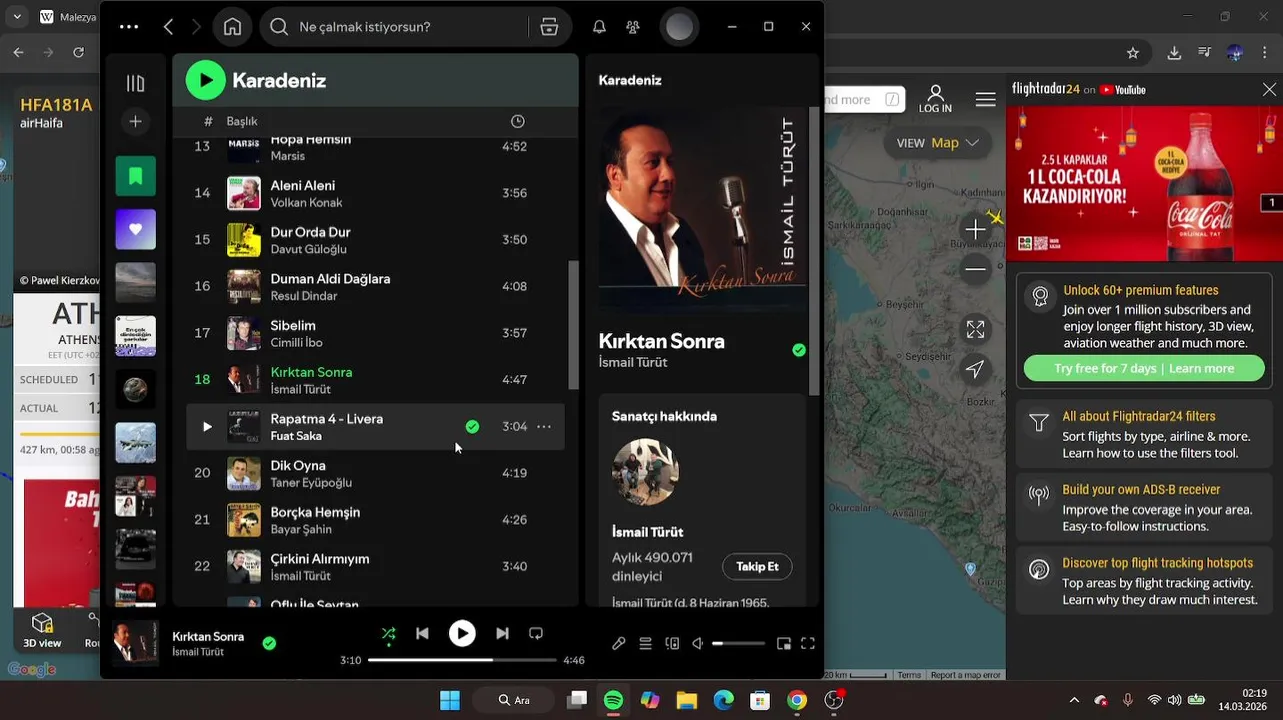Open the miniplayer

click(784, 644)
